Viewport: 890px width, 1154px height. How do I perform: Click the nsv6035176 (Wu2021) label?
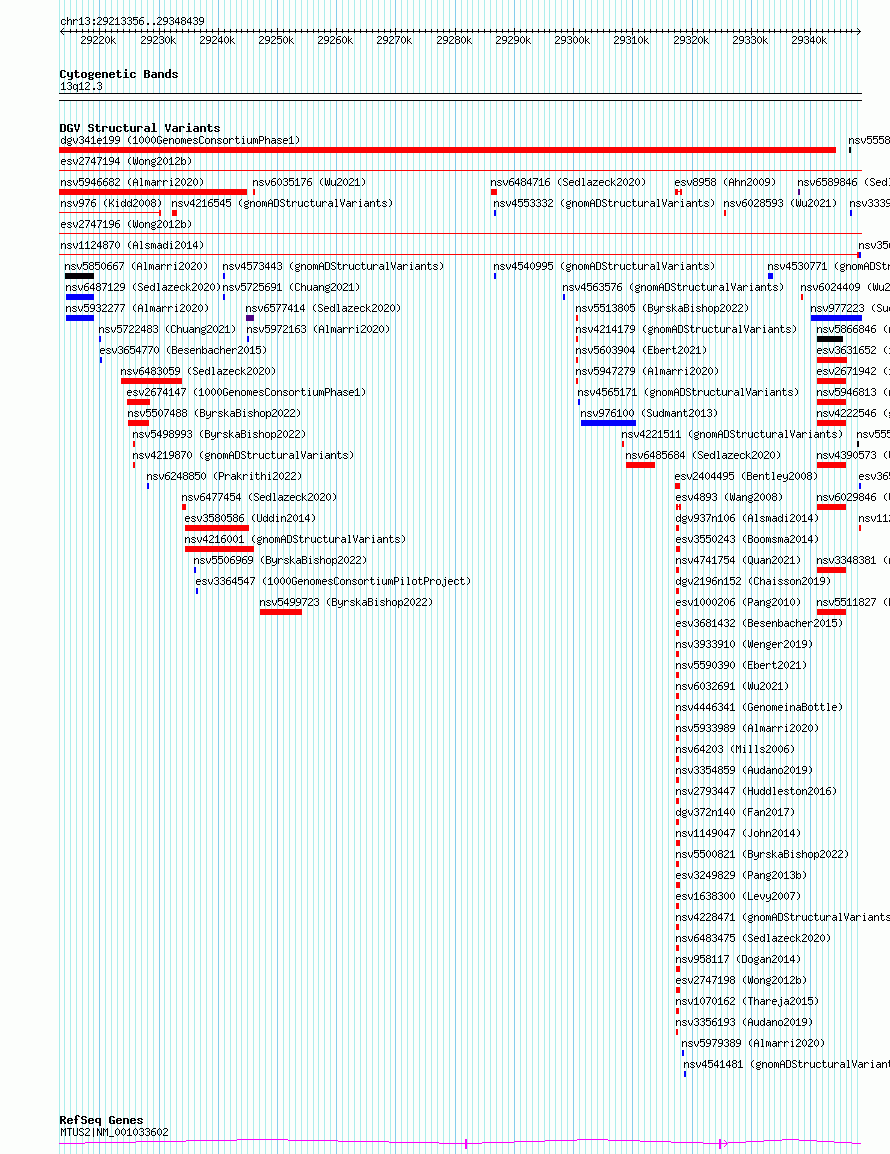point(309,183)
